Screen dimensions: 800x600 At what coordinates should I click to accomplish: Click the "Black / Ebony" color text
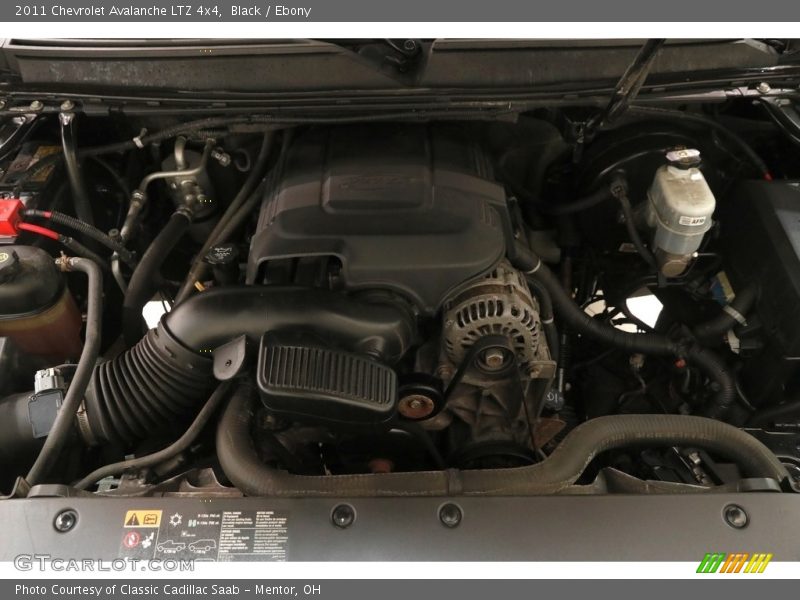coord(271,11)
